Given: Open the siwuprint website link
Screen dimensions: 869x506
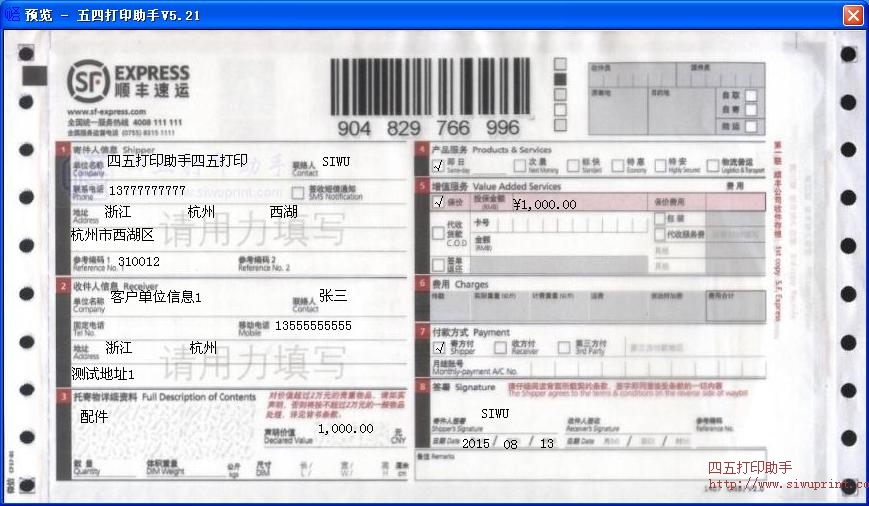Looking at the screenshot, I should click(788, 484).
